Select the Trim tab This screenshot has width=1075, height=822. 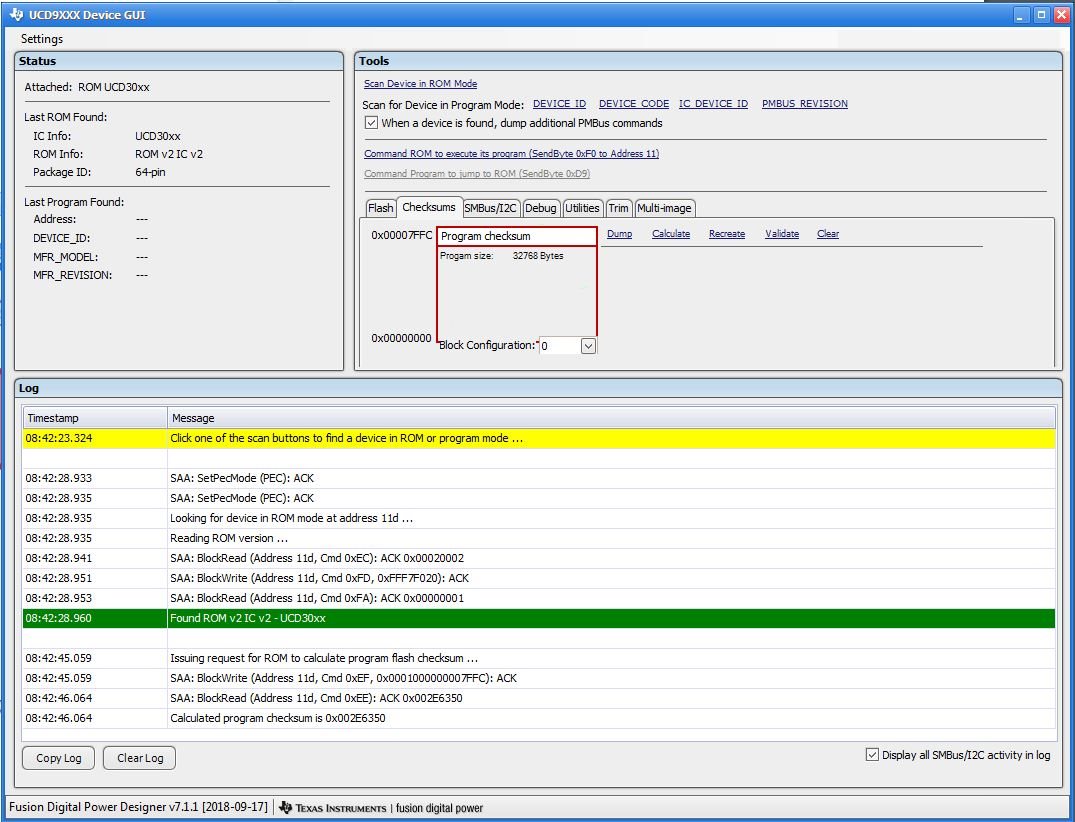[618, 208]
